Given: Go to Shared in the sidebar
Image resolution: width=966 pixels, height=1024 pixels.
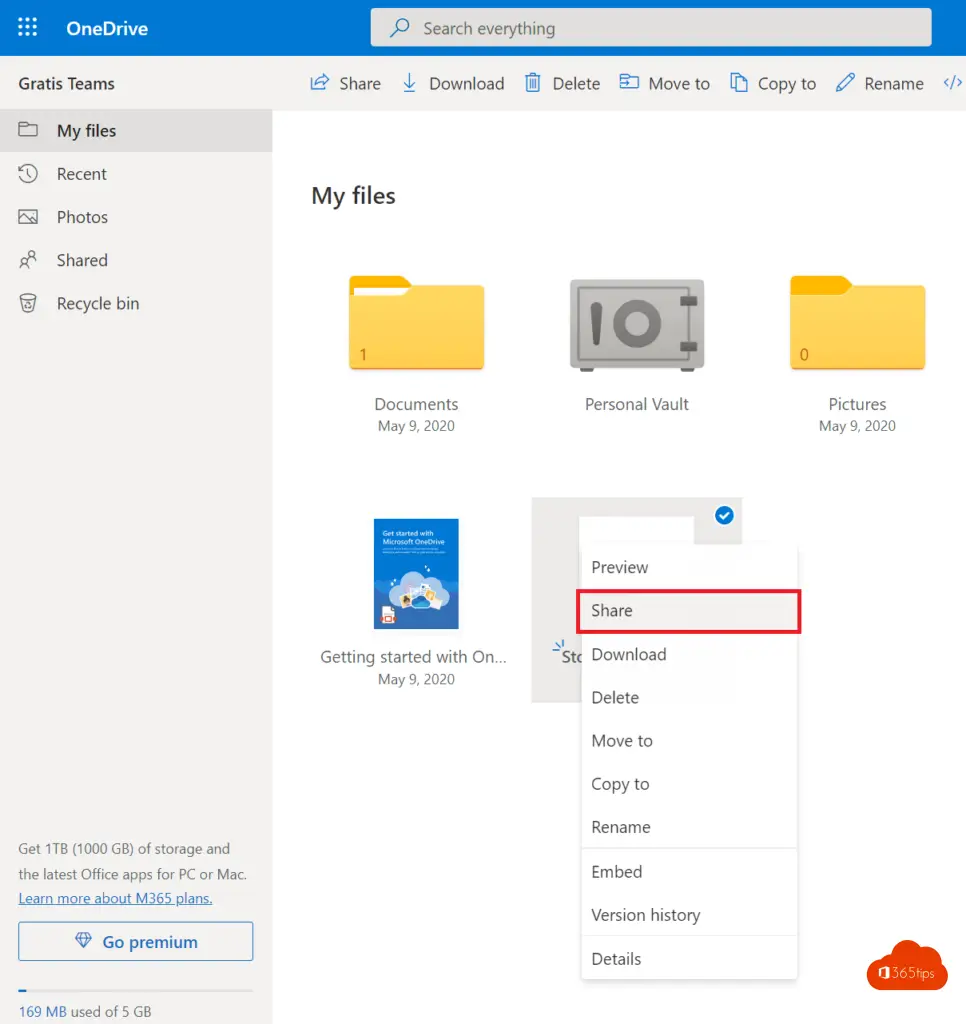Looking at the screenshot, I should point(136,260).
